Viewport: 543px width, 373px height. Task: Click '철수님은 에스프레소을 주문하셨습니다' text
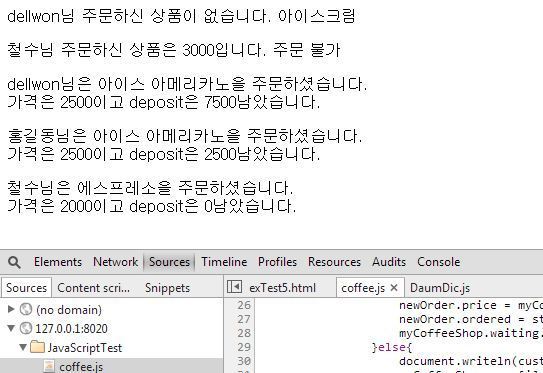click(150, 188)
